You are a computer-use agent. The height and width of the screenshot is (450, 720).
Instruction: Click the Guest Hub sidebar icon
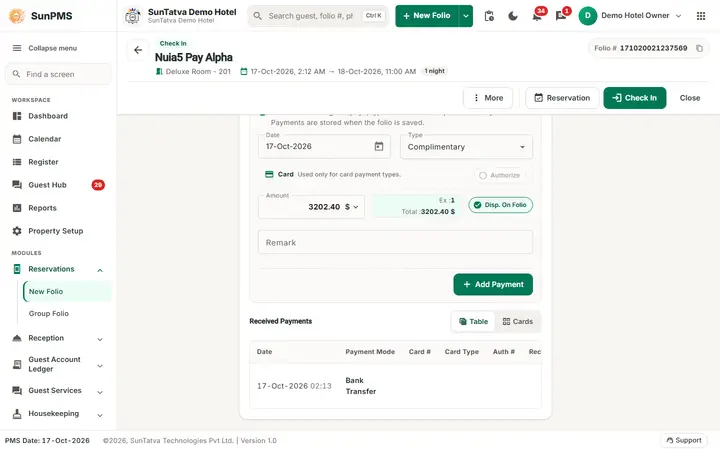pos(17,185)
